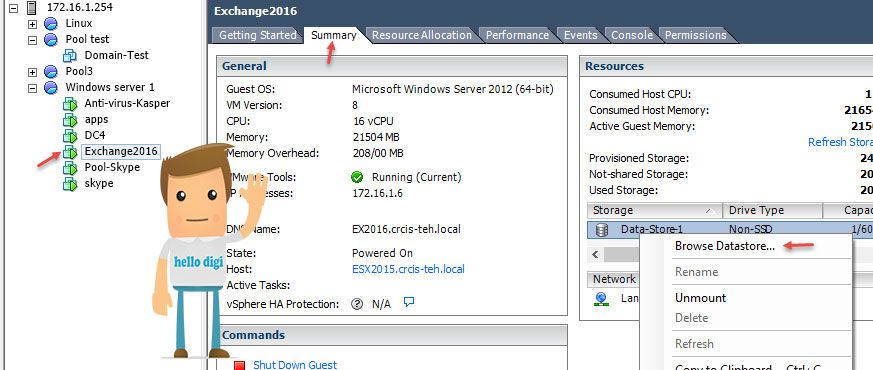
Task: Switch to the Permissions tab
Action: 695,35
